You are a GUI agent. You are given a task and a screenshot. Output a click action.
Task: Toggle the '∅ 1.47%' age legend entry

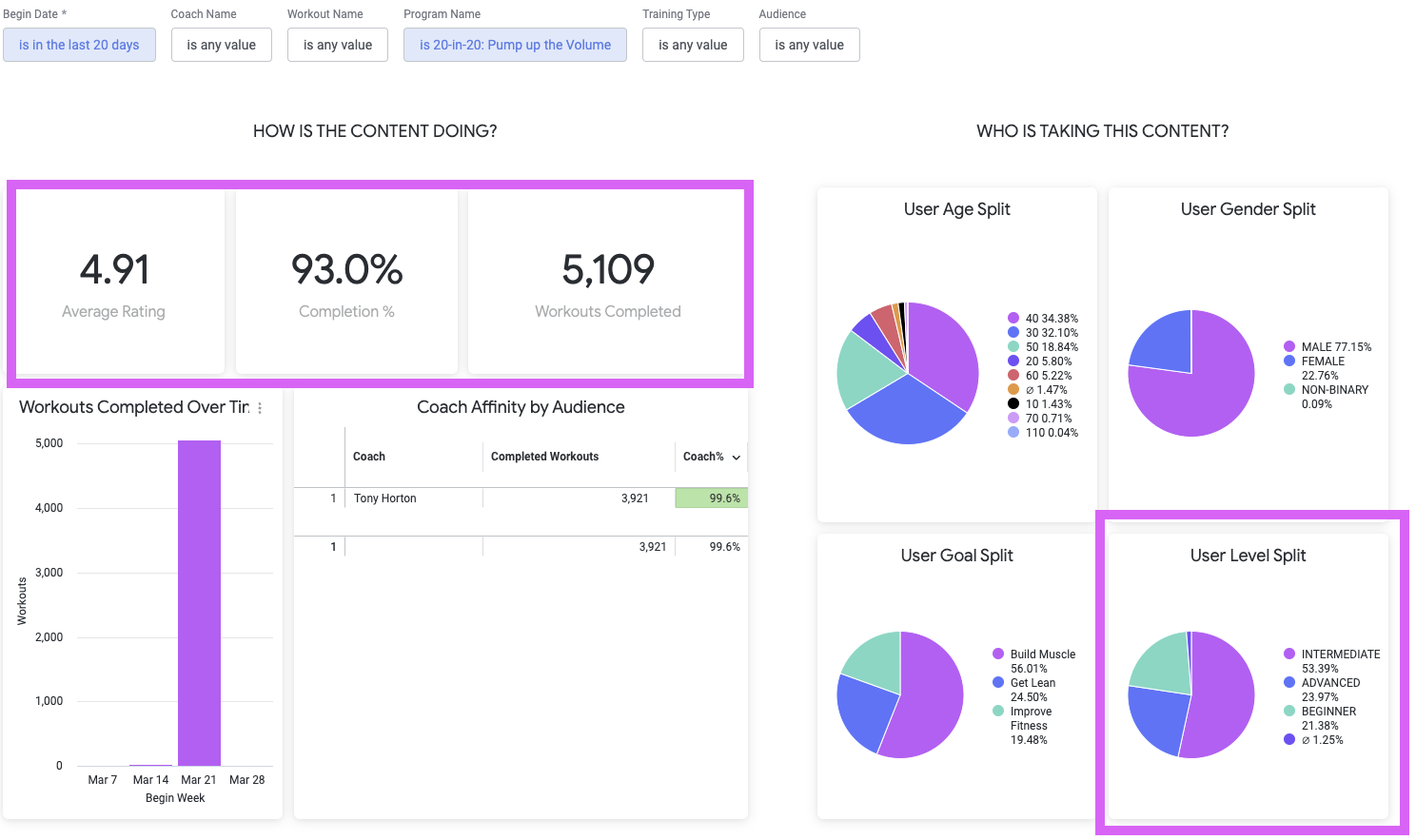pos(1037,390)
